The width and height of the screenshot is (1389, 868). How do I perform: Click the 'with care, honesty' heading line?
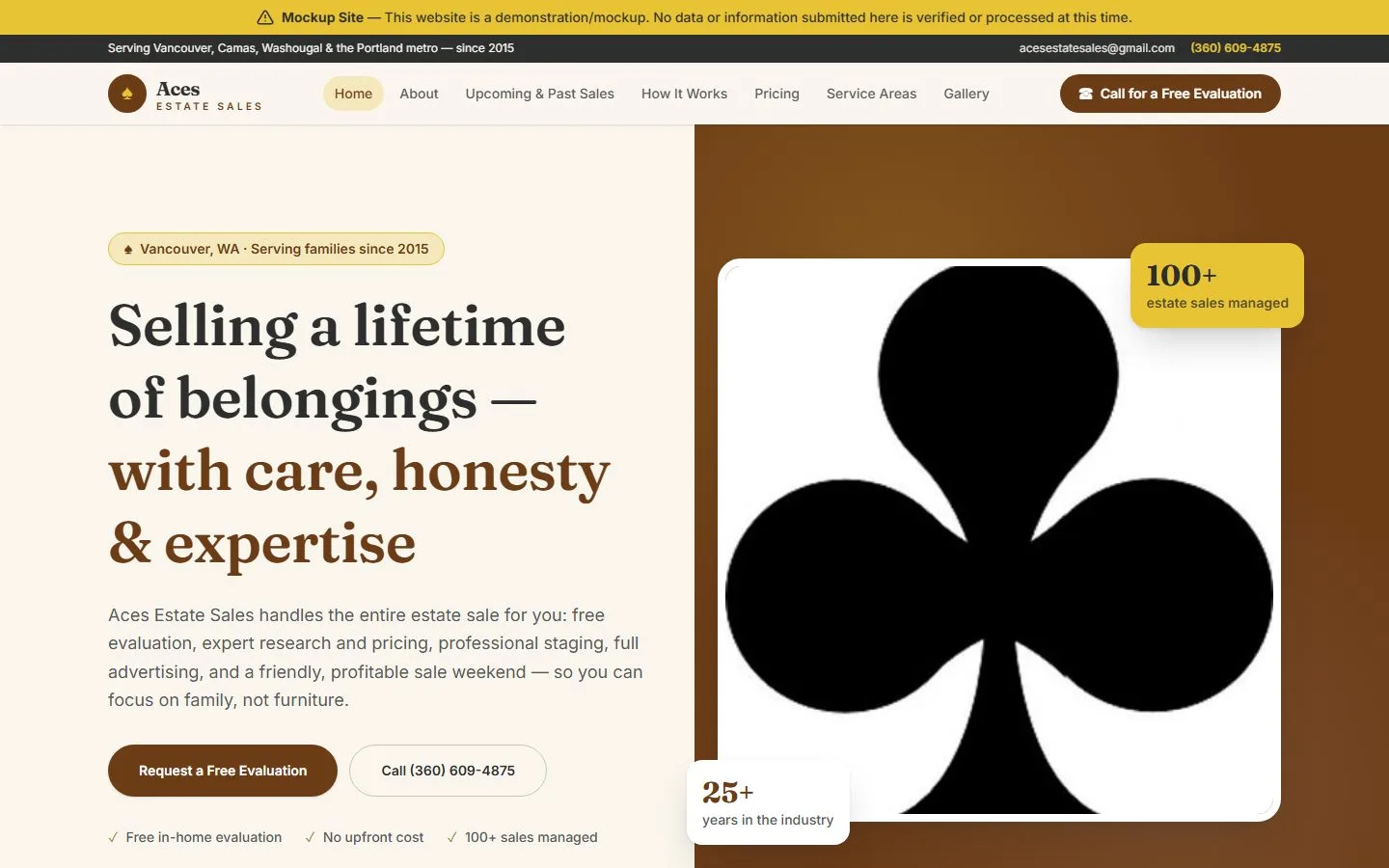point(359,472)
